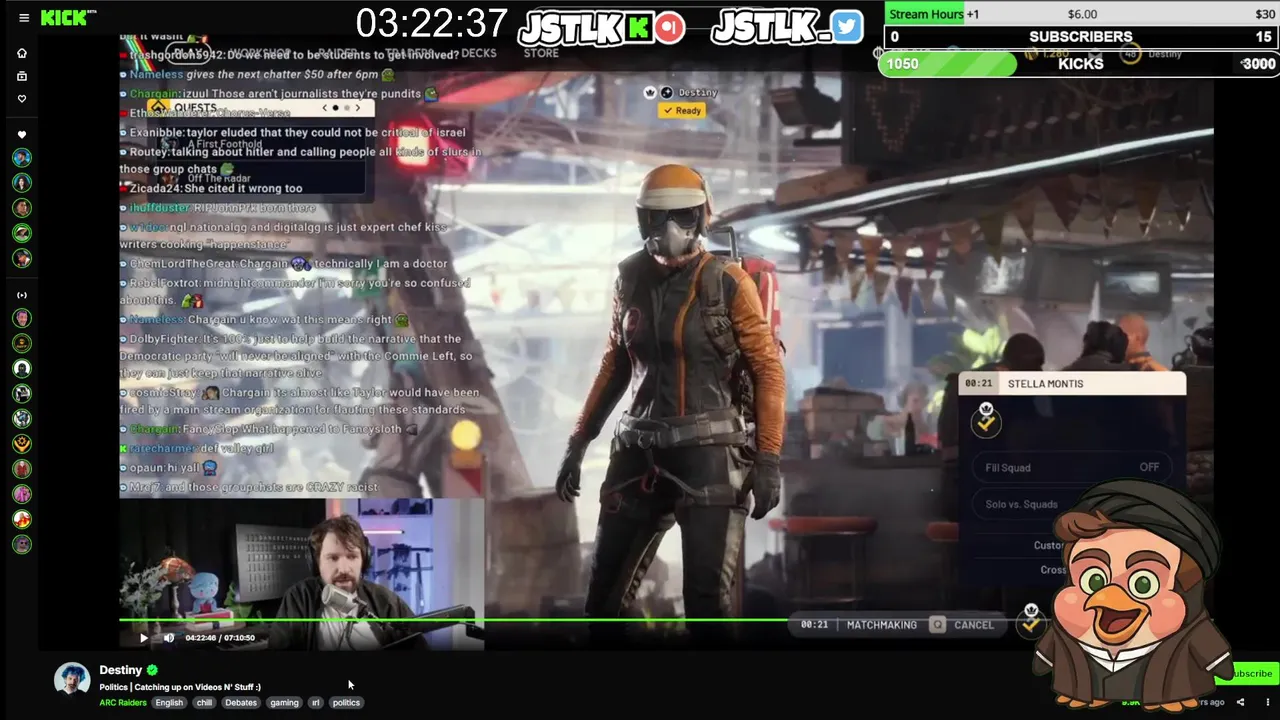Viewport: 1280px width, 720px height.
Task: Click the stream title 'Politics | Catching up on Videos'
Action: pos(180,687)
